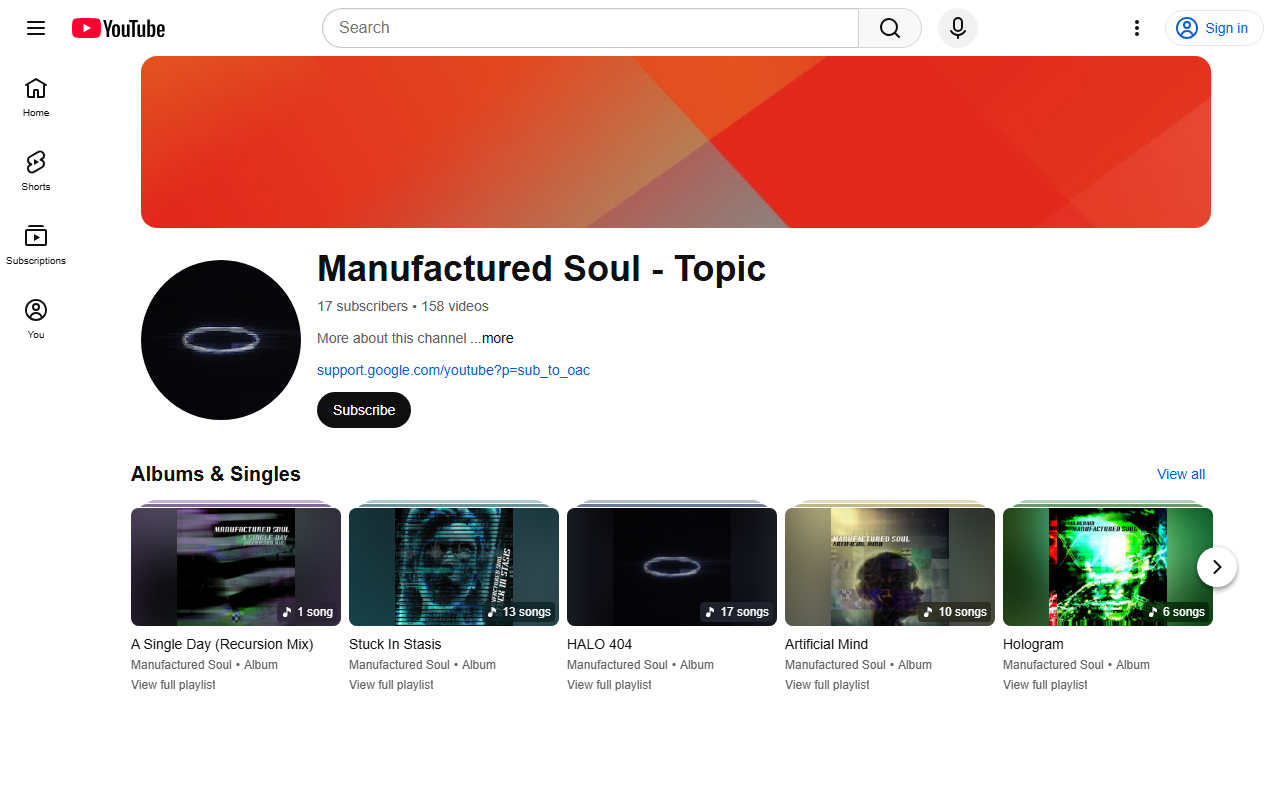This screenshot has height=800, width=1280.
Task: Expand channel description with ...more
Action: (x=492, y=338)
